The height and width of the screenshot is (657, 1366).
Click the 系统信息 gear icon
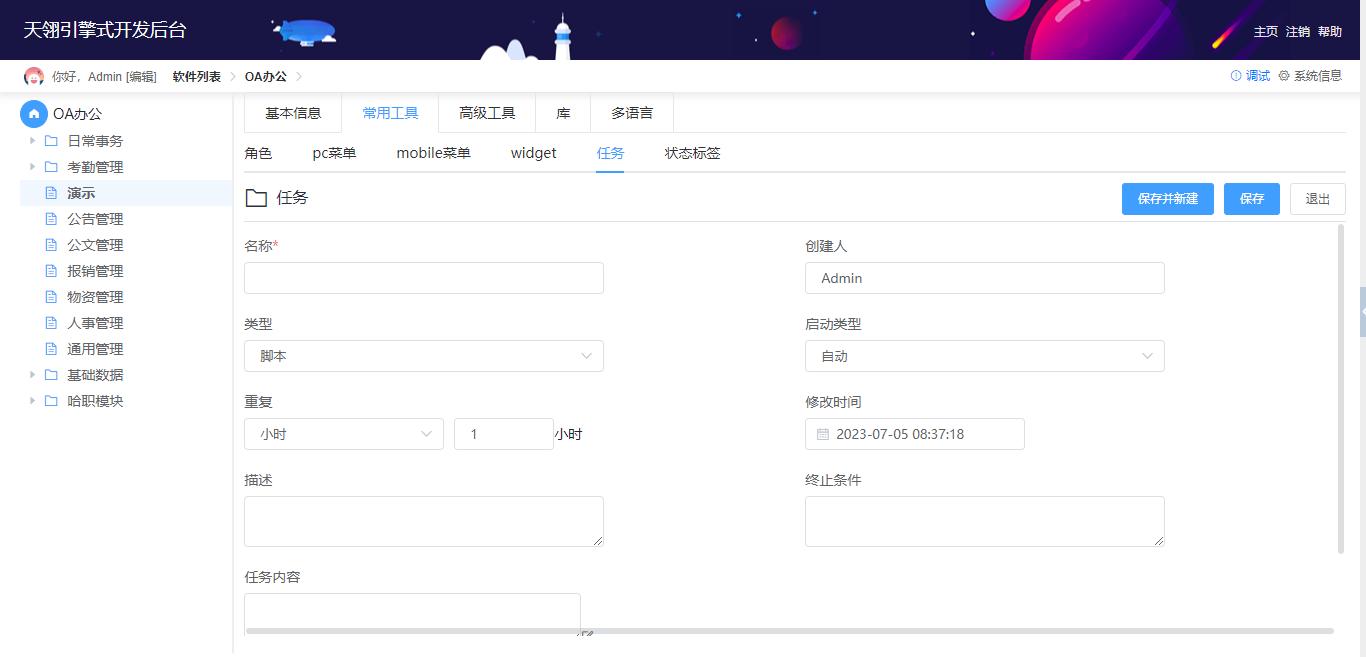1285,75
